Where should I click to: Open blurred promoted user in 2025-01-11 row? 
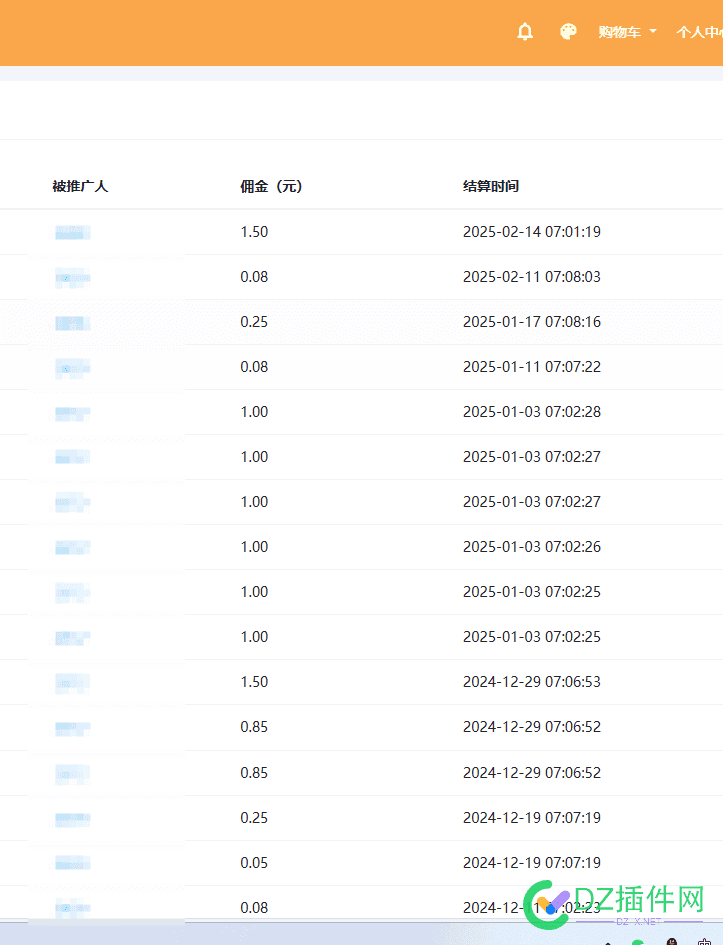tap(73, 368)
